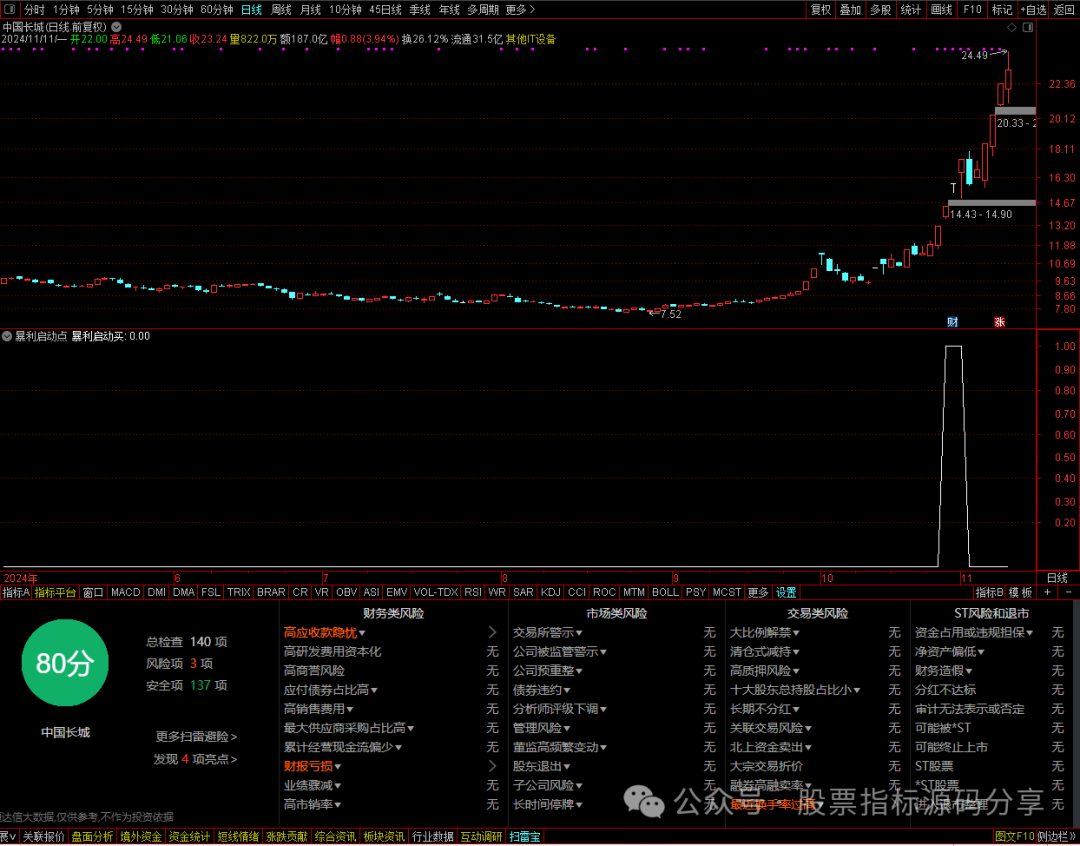This screenshot has width=1080, height=846.
Task: Open 多股 multi-stock view
Action: (x=880, y=10)
